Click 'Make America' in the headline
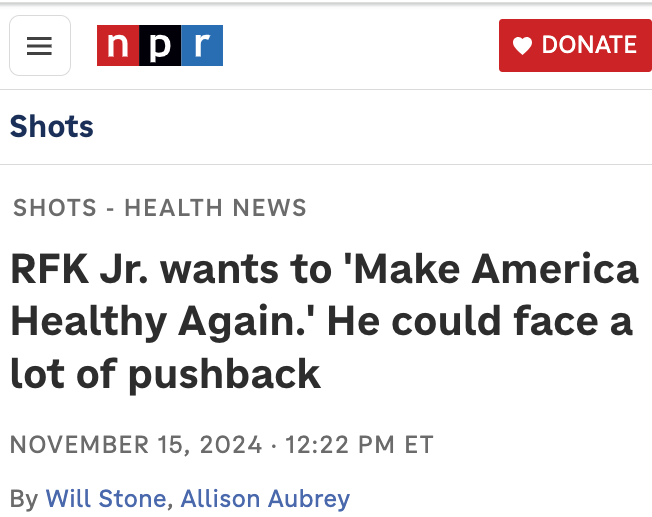 [491, 270]
